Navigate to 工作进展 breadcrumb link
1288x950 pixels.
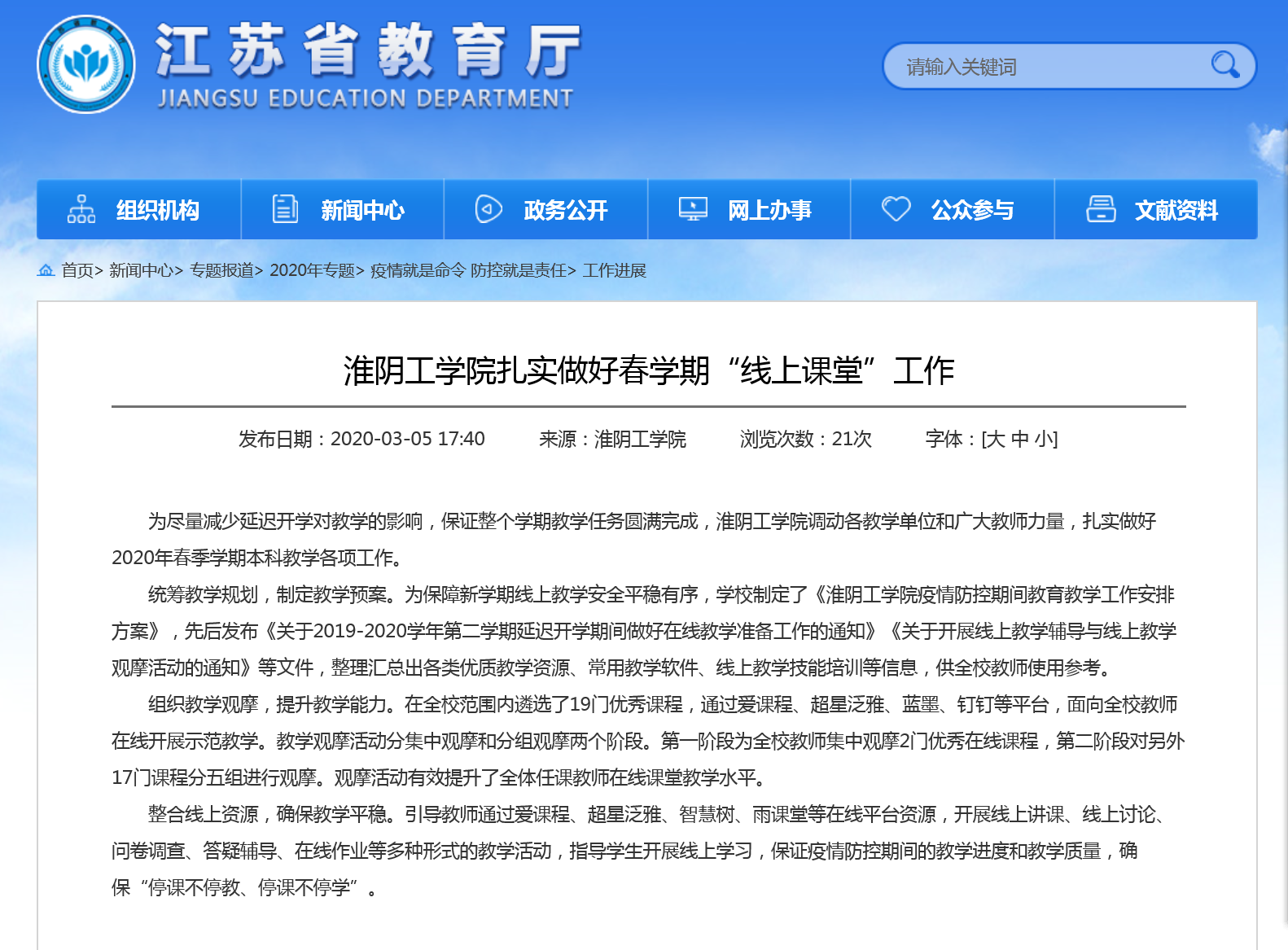coord(614,270)
